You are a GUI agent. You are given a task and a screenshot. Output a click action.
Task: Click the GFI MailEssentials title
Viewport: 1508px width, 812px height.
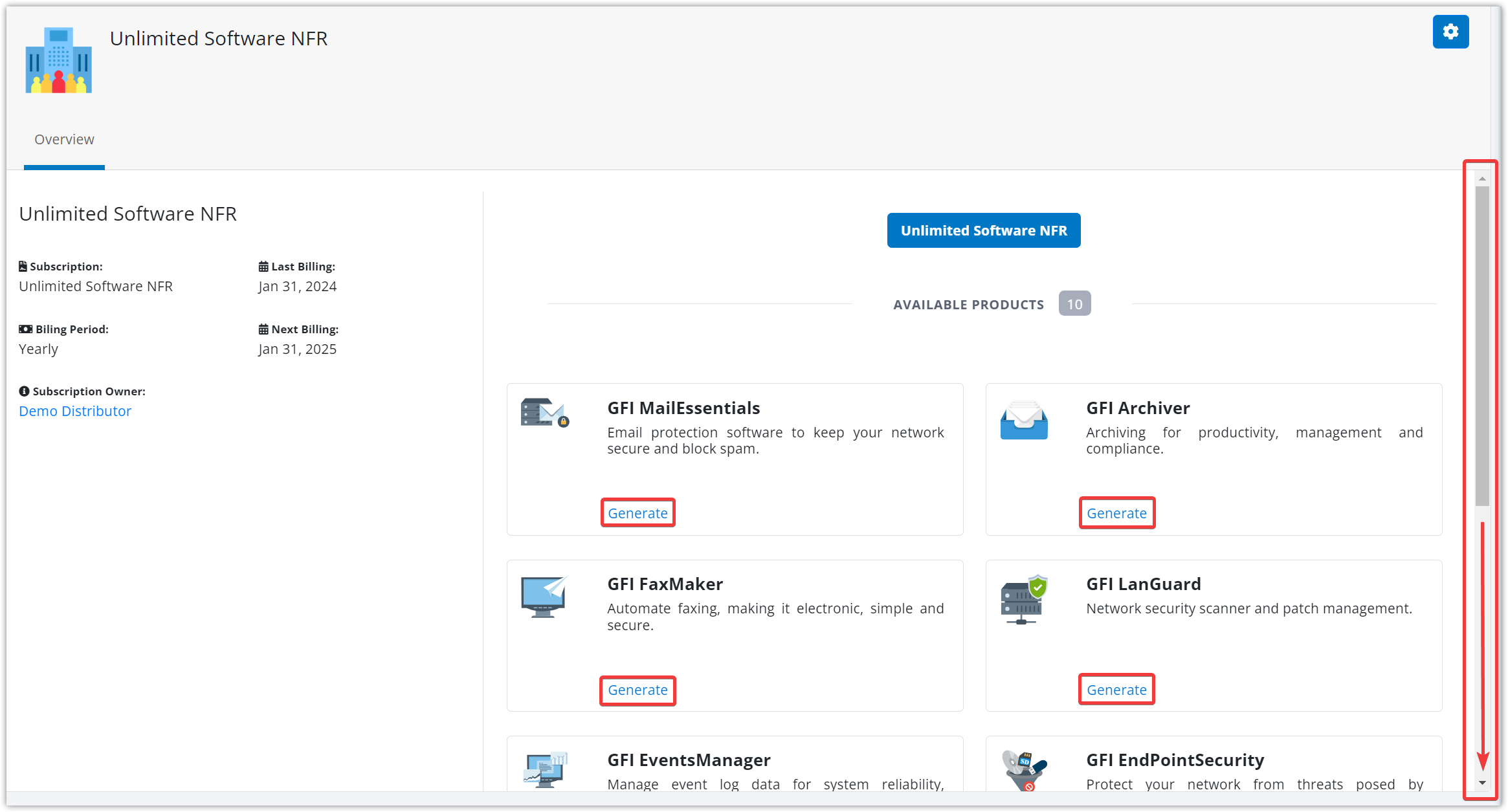pyautogui.click(x=683, y=408)
